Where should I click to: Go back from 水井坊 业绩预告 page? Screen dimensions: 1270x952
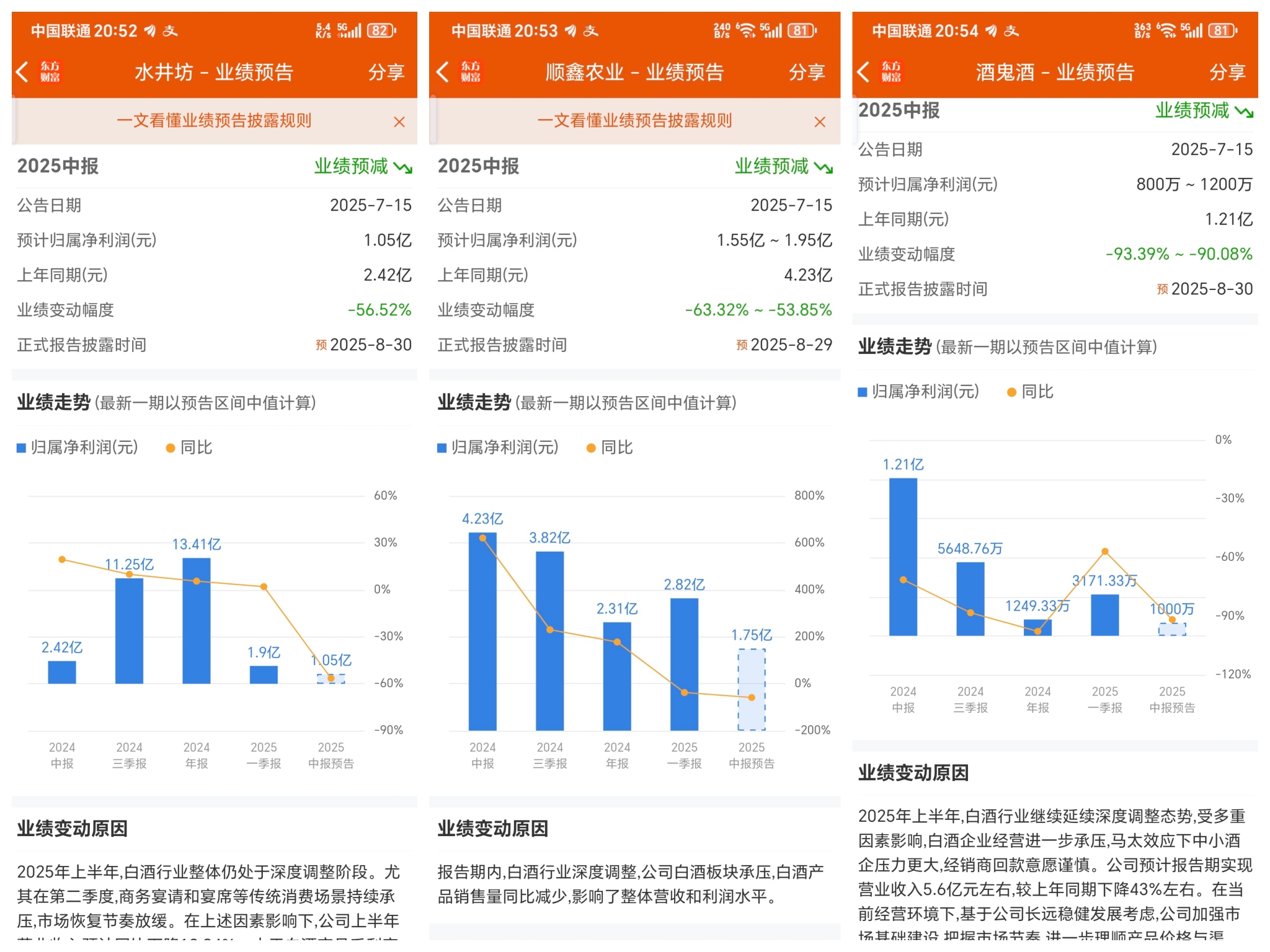[x=22, y=72]
